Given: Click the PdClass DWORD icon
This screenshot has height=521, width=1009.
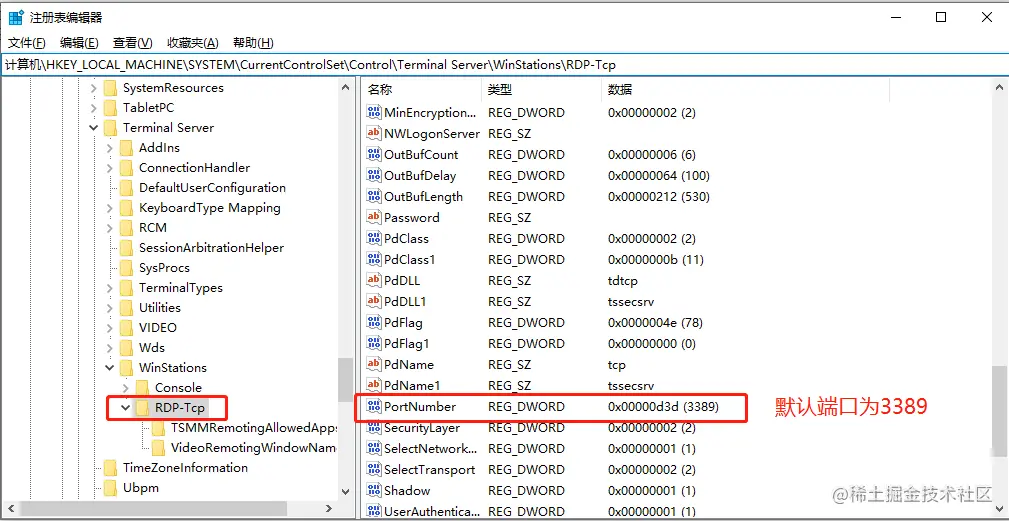Looking at the screenshot, I should (374, 239).
